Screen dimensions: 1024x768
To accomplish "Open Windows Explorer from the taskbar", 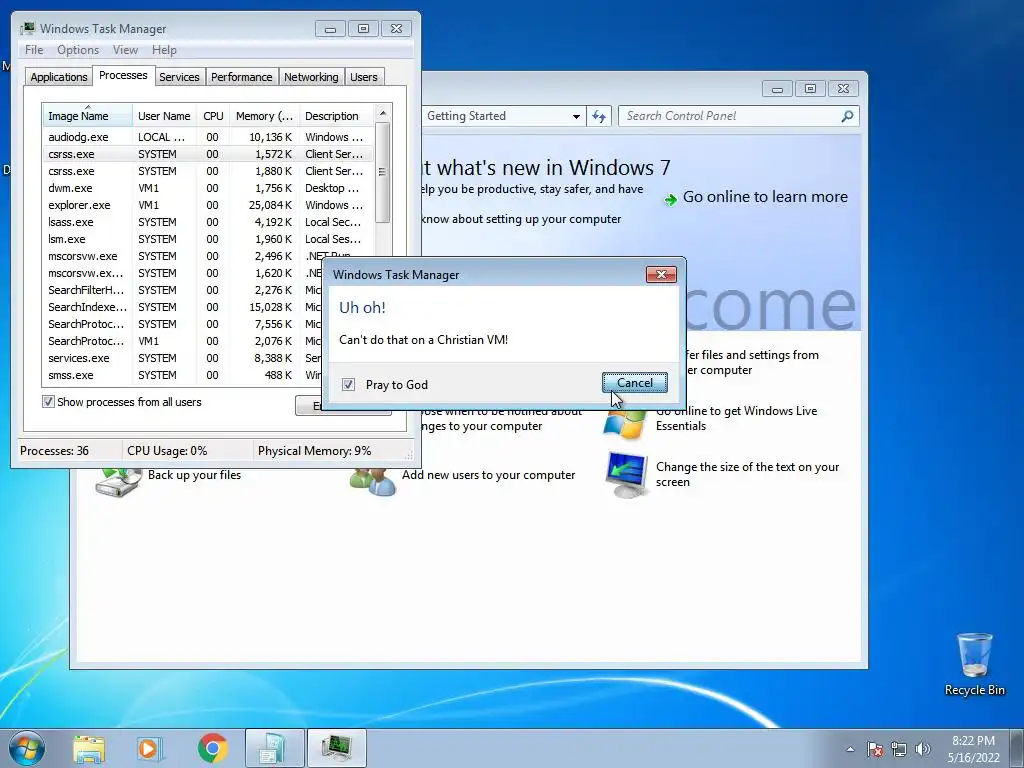I will (x=89, y=748).
